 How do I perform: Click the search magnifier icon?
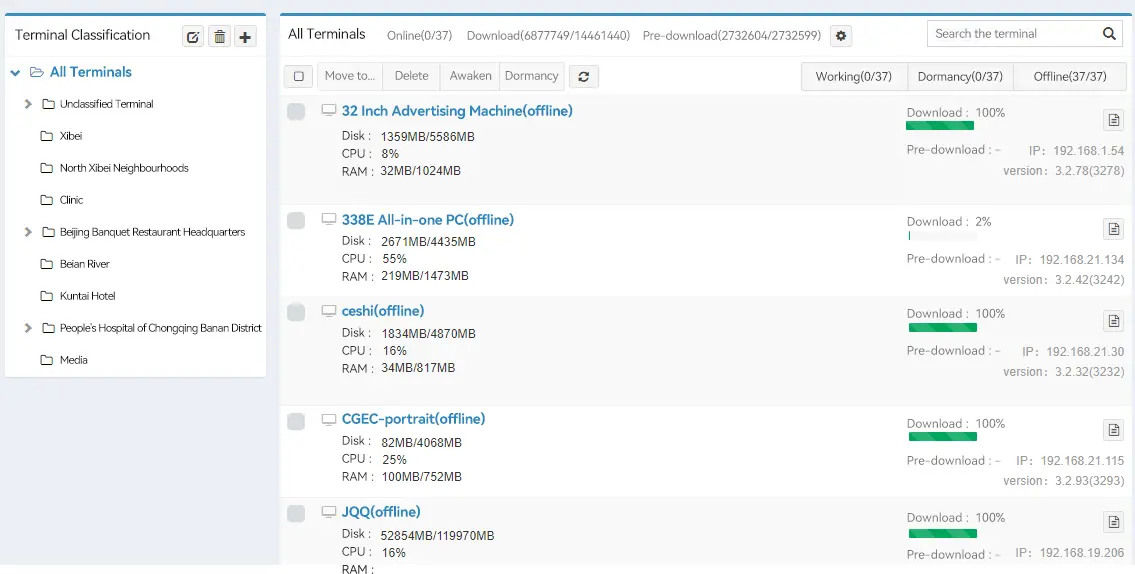click(1109, 34)
